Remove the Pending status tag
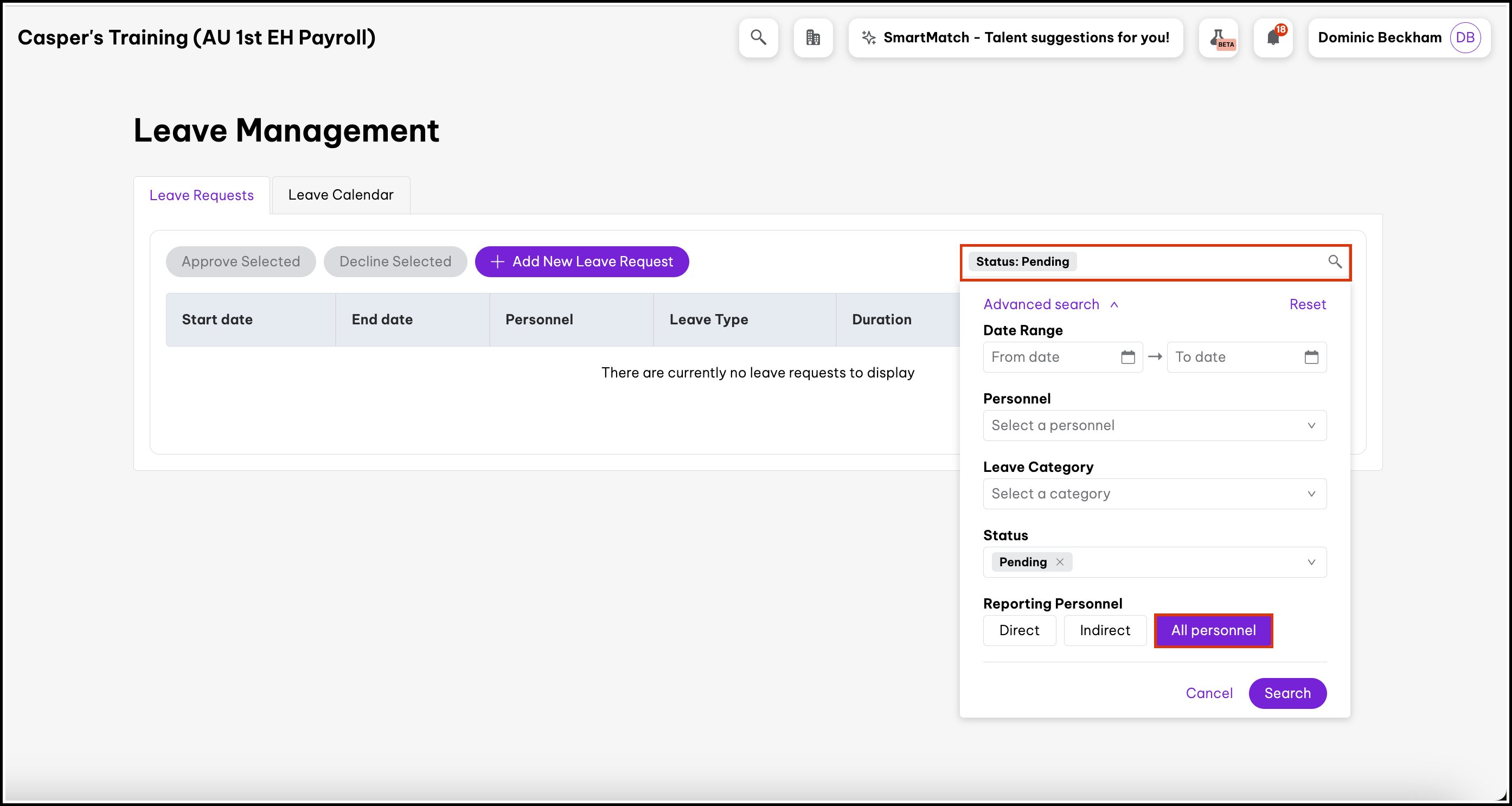Viewport: 1512px width, 806px height. pyautogui.click(x=1060, y=562)
